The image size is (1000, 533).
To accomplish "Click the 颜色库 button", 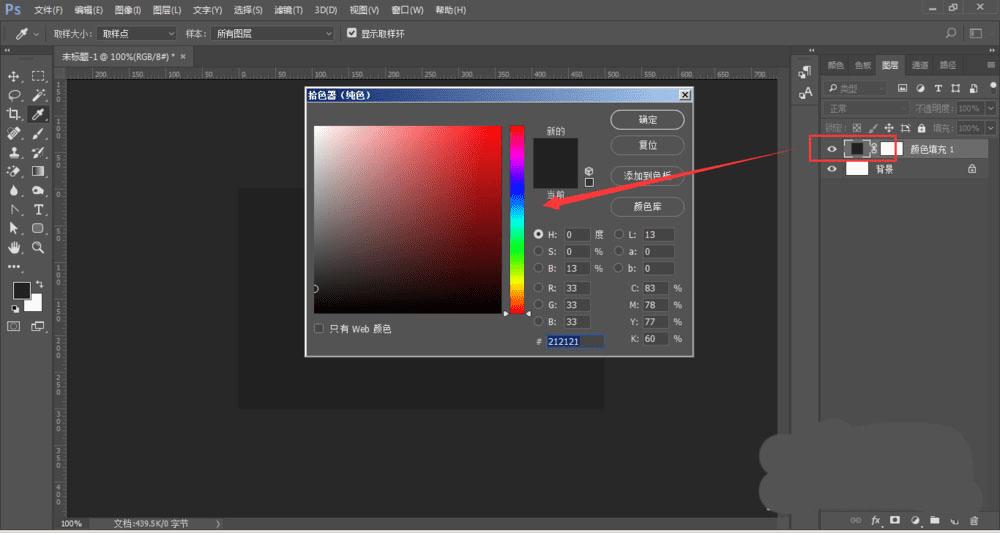I will coord(647,207).
